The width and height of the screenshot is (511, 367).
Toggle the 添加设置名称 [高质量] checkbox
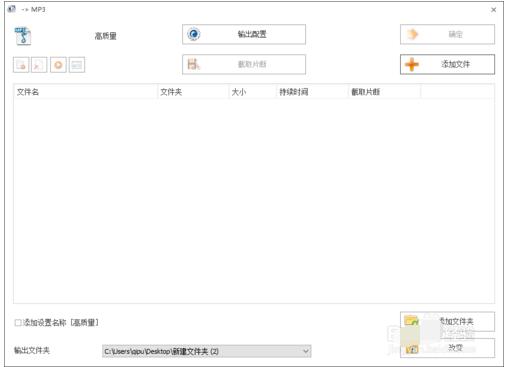coord(18,323)
